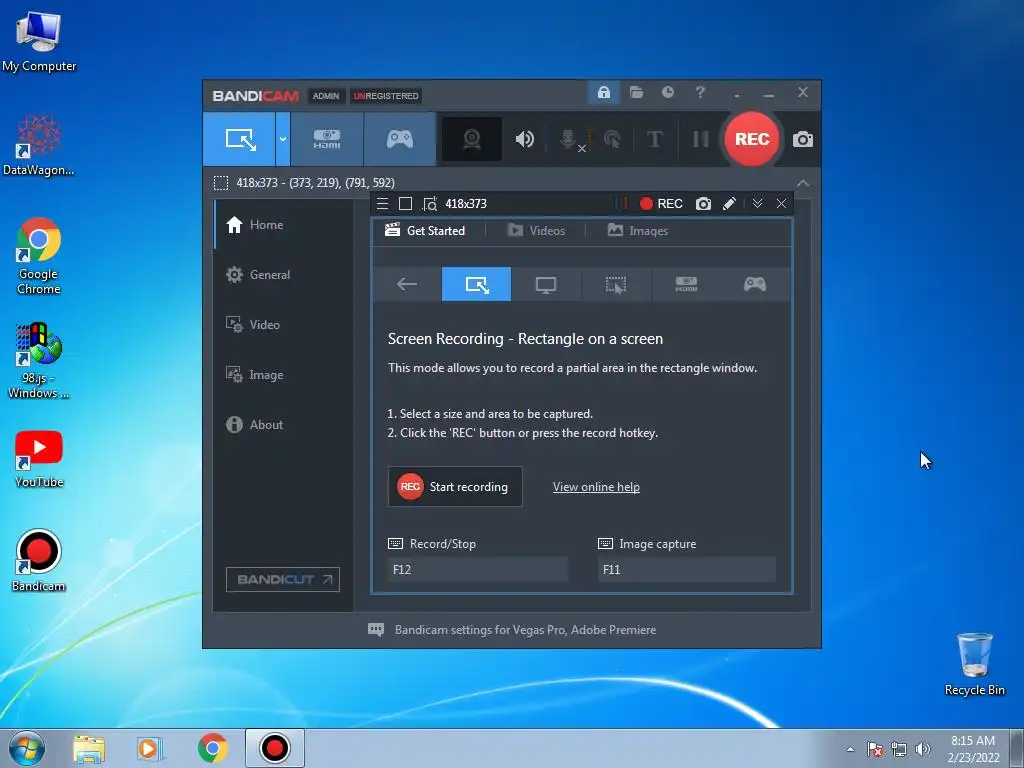1024x768 pixels.
Task: Switch to Game recording mode
Action: (x=399, y=139)
